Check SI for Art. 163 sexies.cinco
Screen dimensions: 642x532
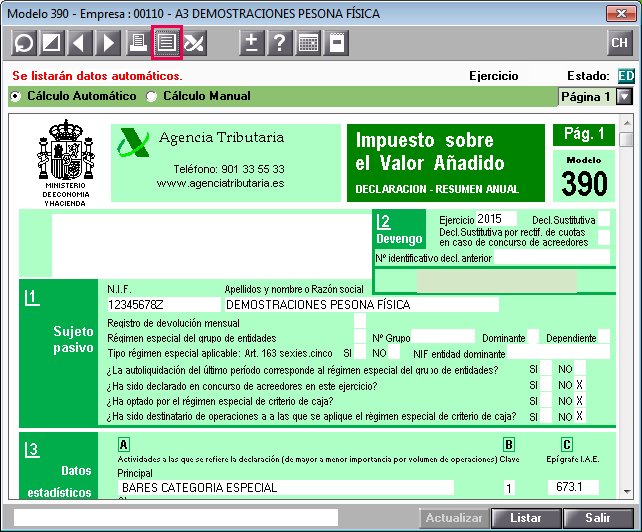click(x=360, y=351)
